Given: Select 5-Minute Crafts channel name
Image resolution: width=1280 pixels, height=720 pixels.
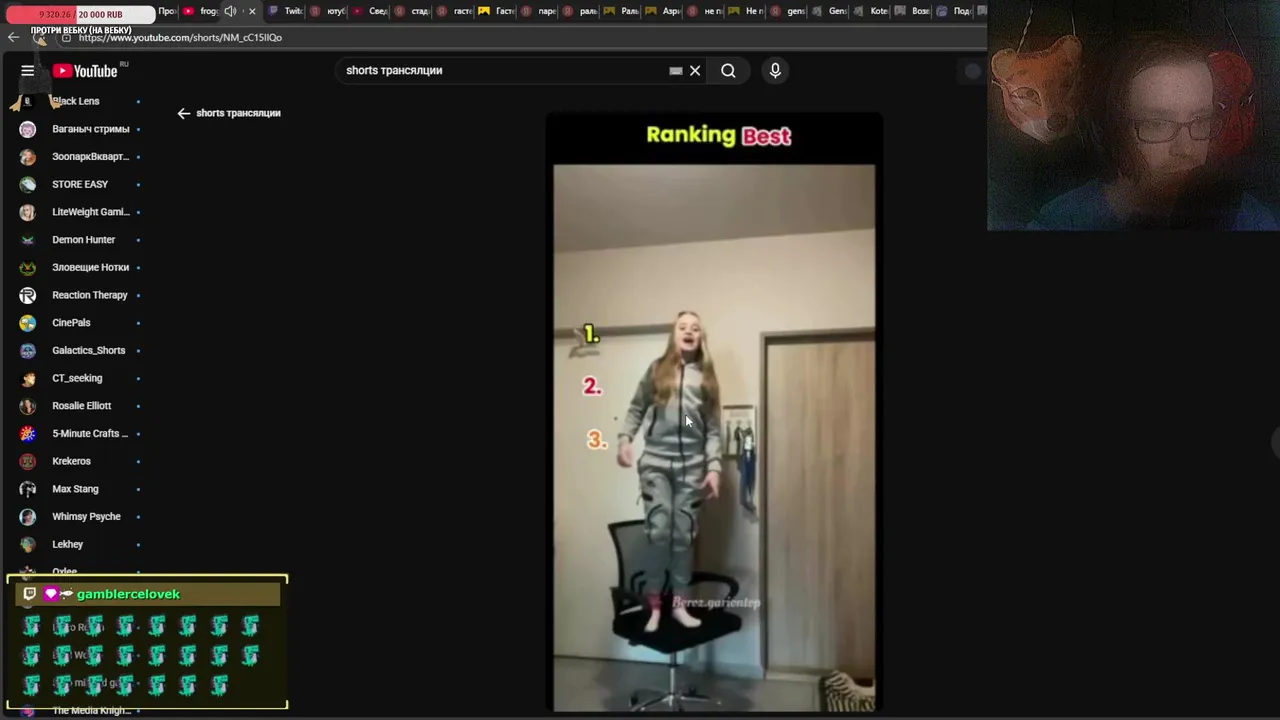Looking at the screenshot, I should (x=90, y=433).
